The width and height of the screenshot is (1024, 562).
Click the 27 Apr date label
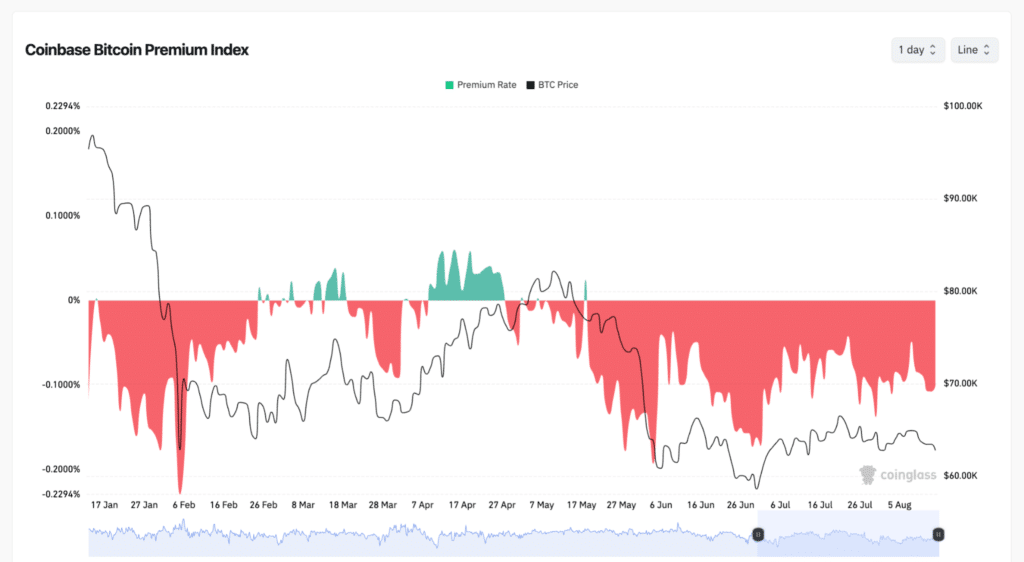point(502,505)
